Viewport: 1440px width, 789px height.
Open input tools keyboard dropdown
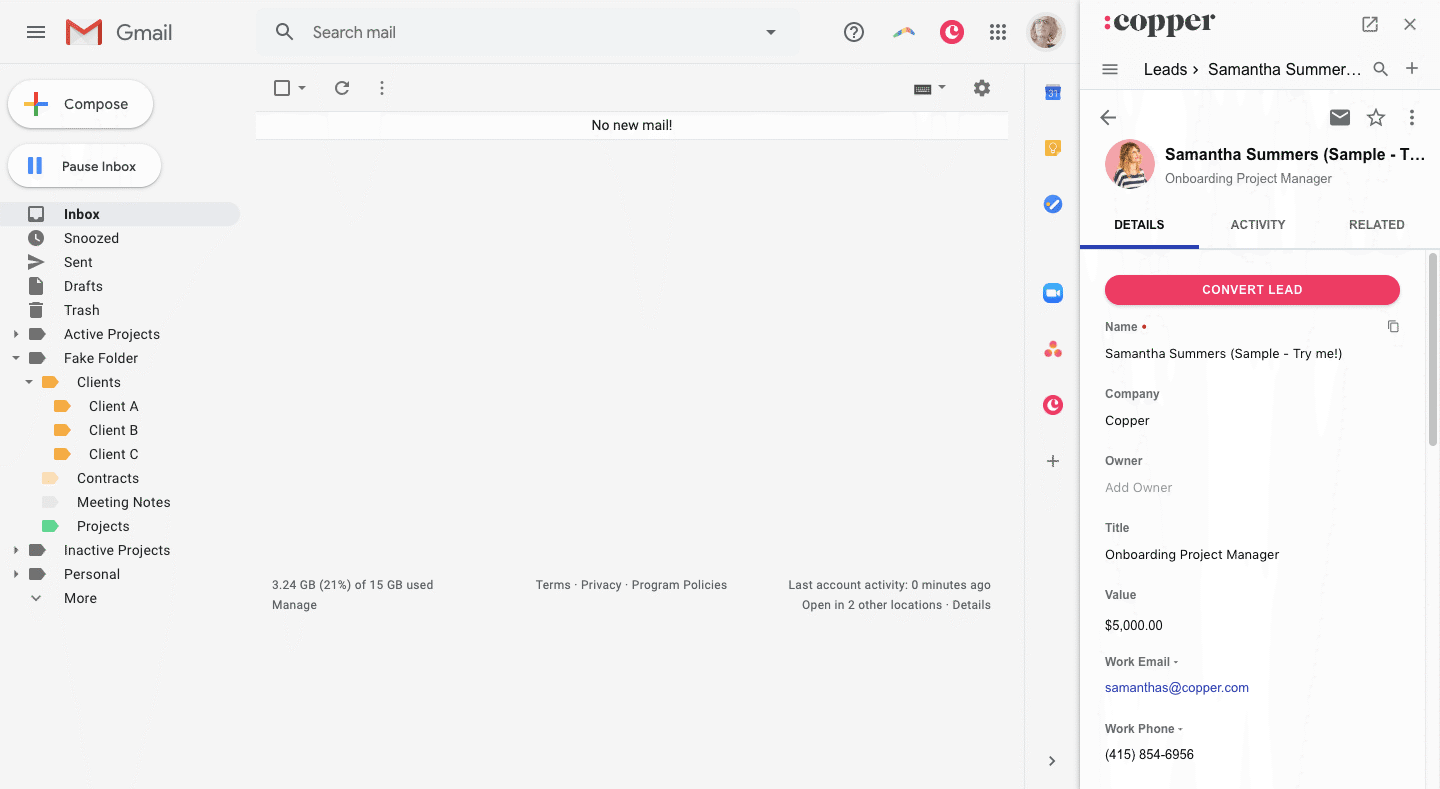point(930,88)
